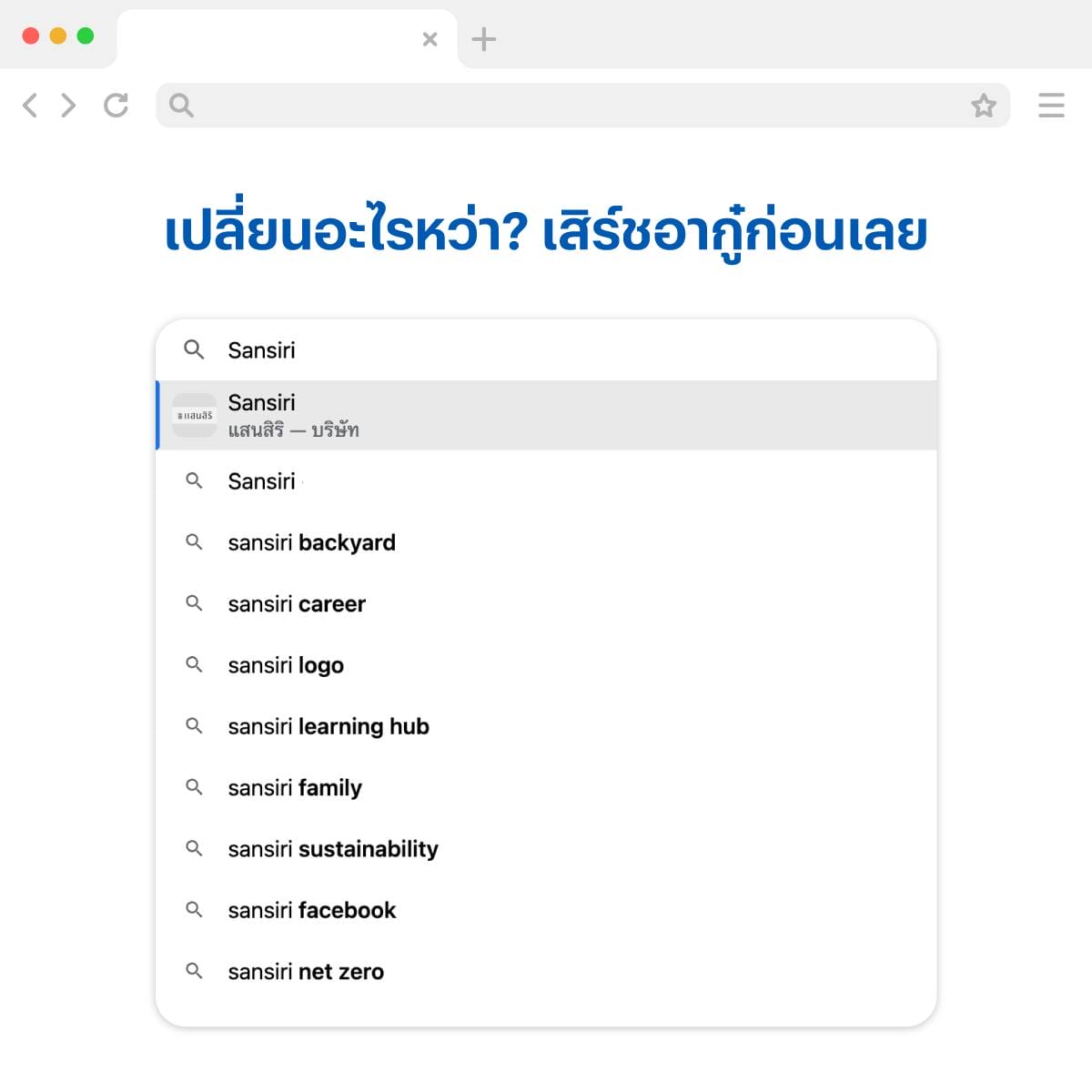Screen dimensions: 1092x1092
Task: Select sansiri facebook from suggestions
Action: click(x=311, y=910)
